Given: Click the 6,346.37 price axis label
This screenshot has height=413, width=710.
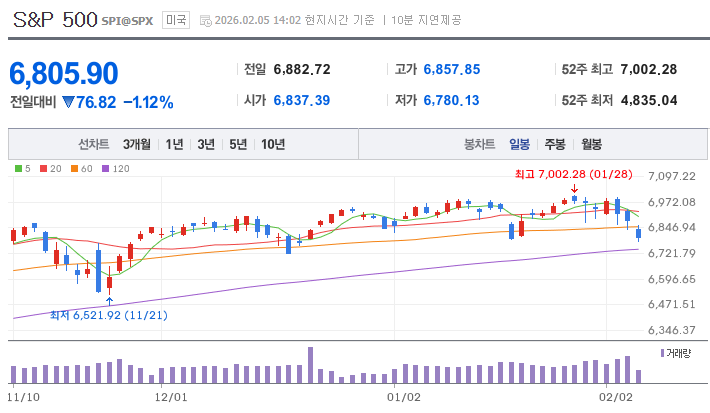Looking at the screenshot, I should coord(672,330).
